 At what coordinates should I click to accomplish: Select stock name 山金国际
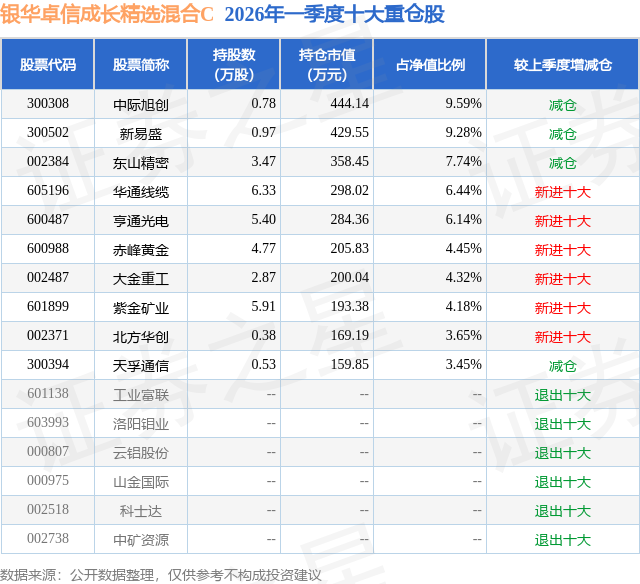(x=141, y=482)
